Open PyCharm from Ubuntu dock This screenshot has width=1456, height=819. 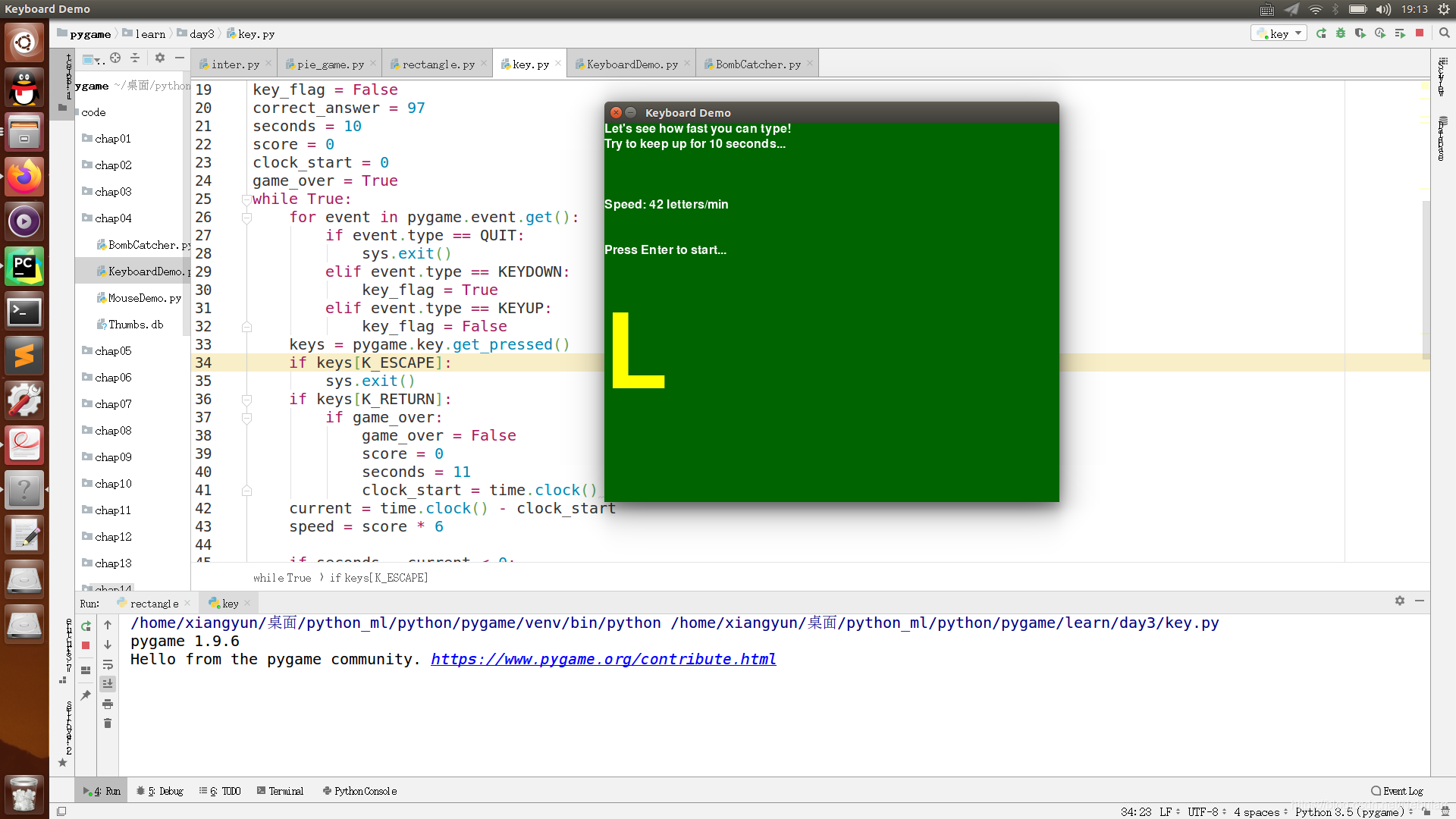[24, 266]
